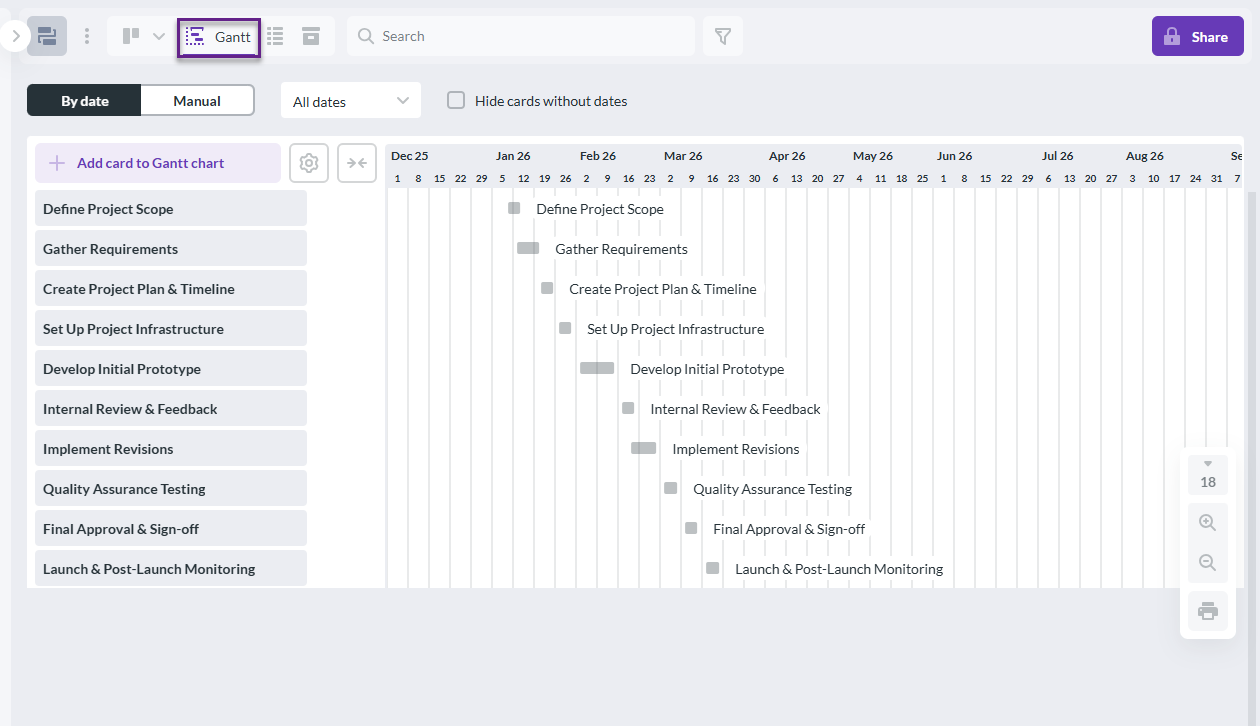Viewport: 1260px width, 726px height.
Task: Click the Share button
Action: tap(1197, 35)
